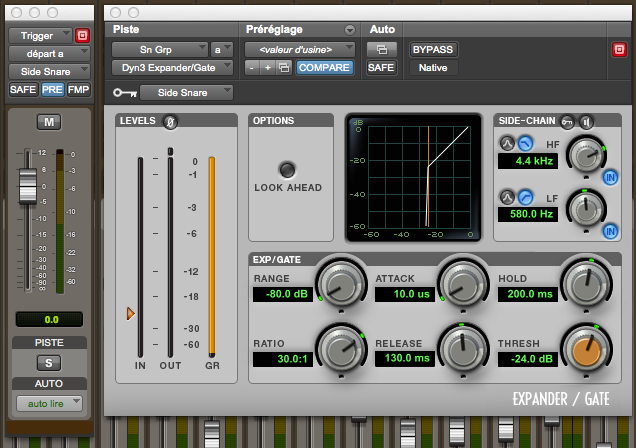The width and height of the screenshot is (636, 448).
Task: Open insert position 'a' dropdown
Action: click(221, 49)
